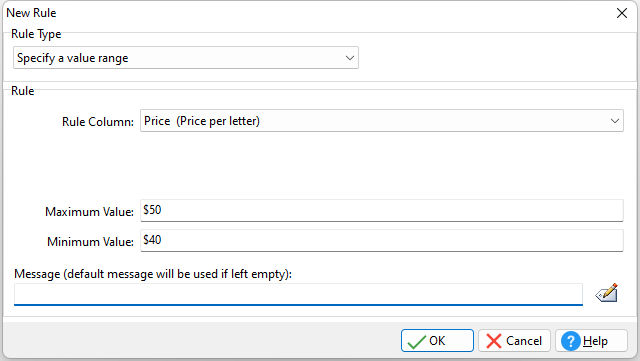Open the 'Specify a value range' combo box
640x361 pixels.
click(186, 58)
